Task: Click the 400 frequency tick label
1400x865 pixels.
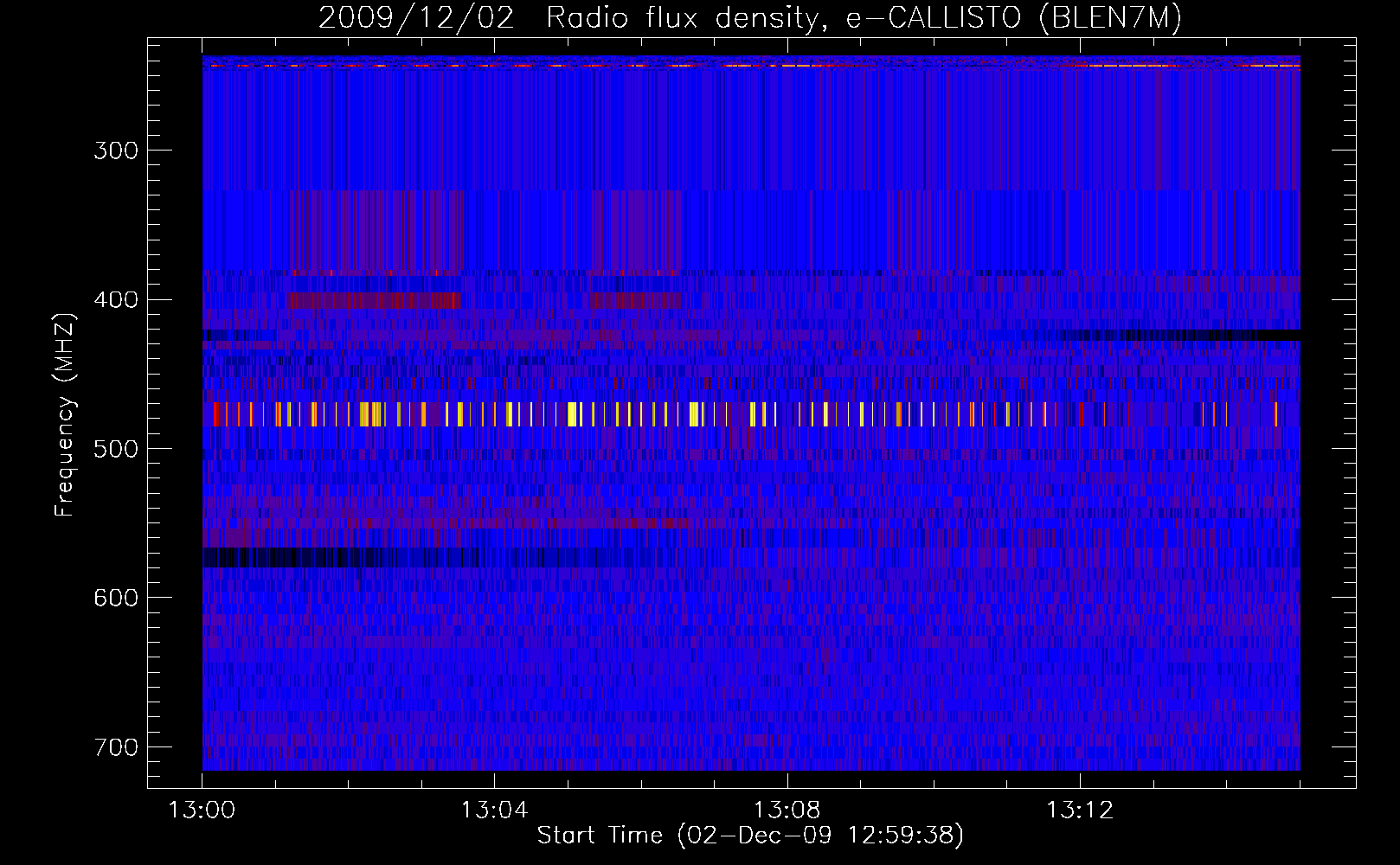Action: 116,299
